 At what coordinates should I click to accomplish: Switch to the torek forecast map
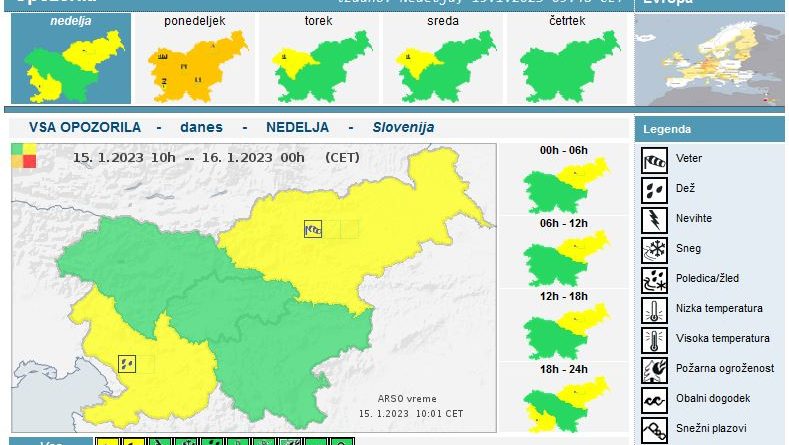[x=319, y=58]
